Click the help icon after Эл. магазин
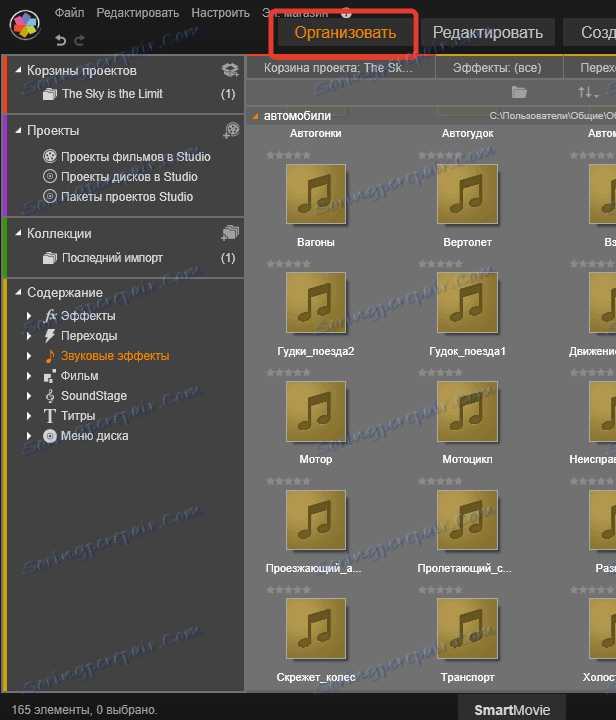616x720 pixels. [346, 13]
